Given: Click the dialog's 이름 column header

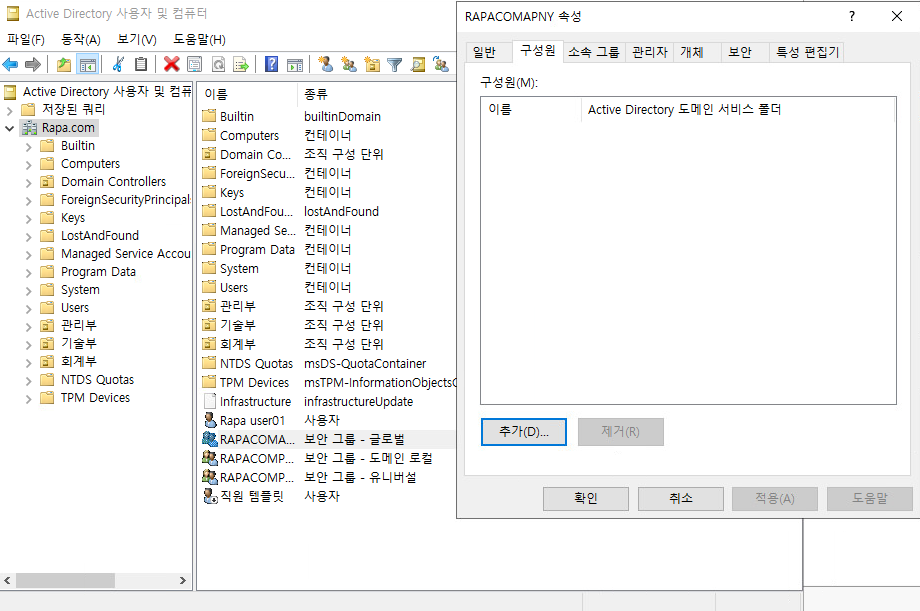Looking at the screenshot, I should (x=531, y=109).
